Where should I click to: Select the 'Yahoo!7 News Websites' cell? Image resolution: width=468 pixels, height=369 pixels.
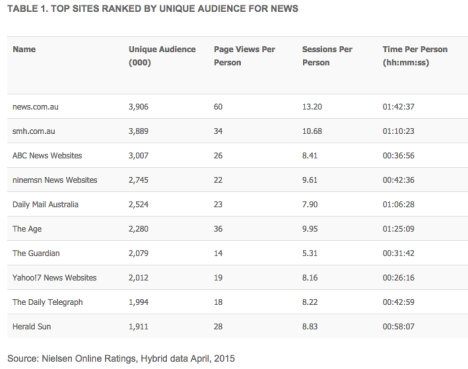(54, 278)
